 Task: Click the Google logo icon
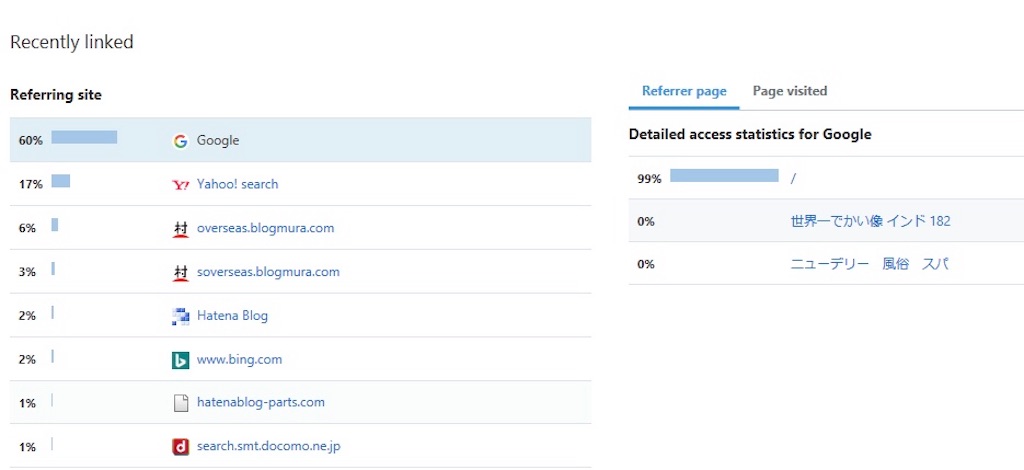(x=180, y=141)
